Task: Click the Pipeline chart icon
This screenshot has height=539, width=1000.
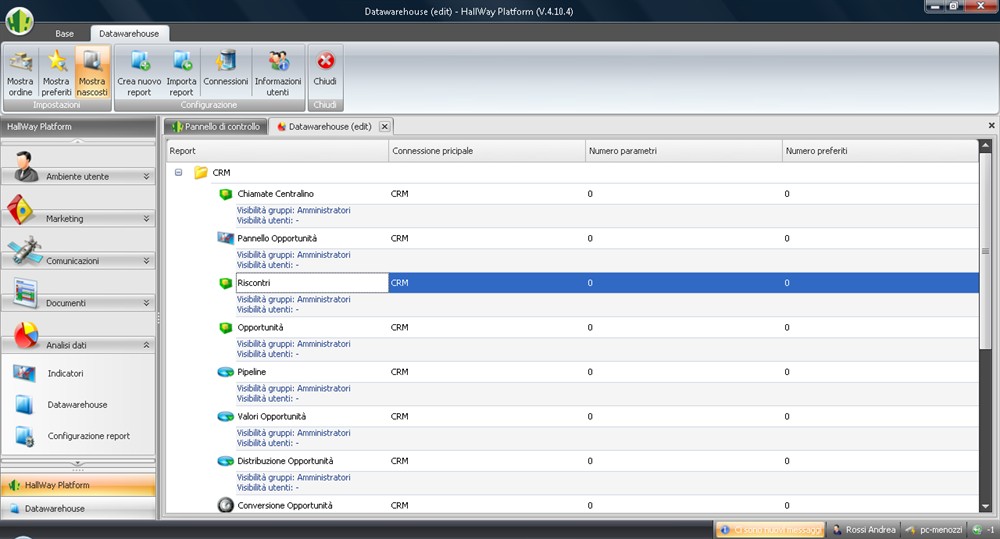Action: click(226, 372)
